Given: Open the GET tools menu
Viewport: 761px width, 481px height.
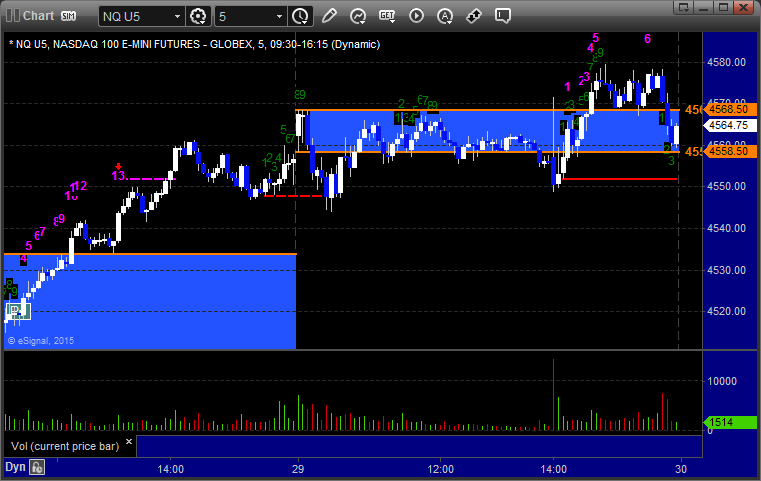Looking at the screenshot, I should pos(387,16).
